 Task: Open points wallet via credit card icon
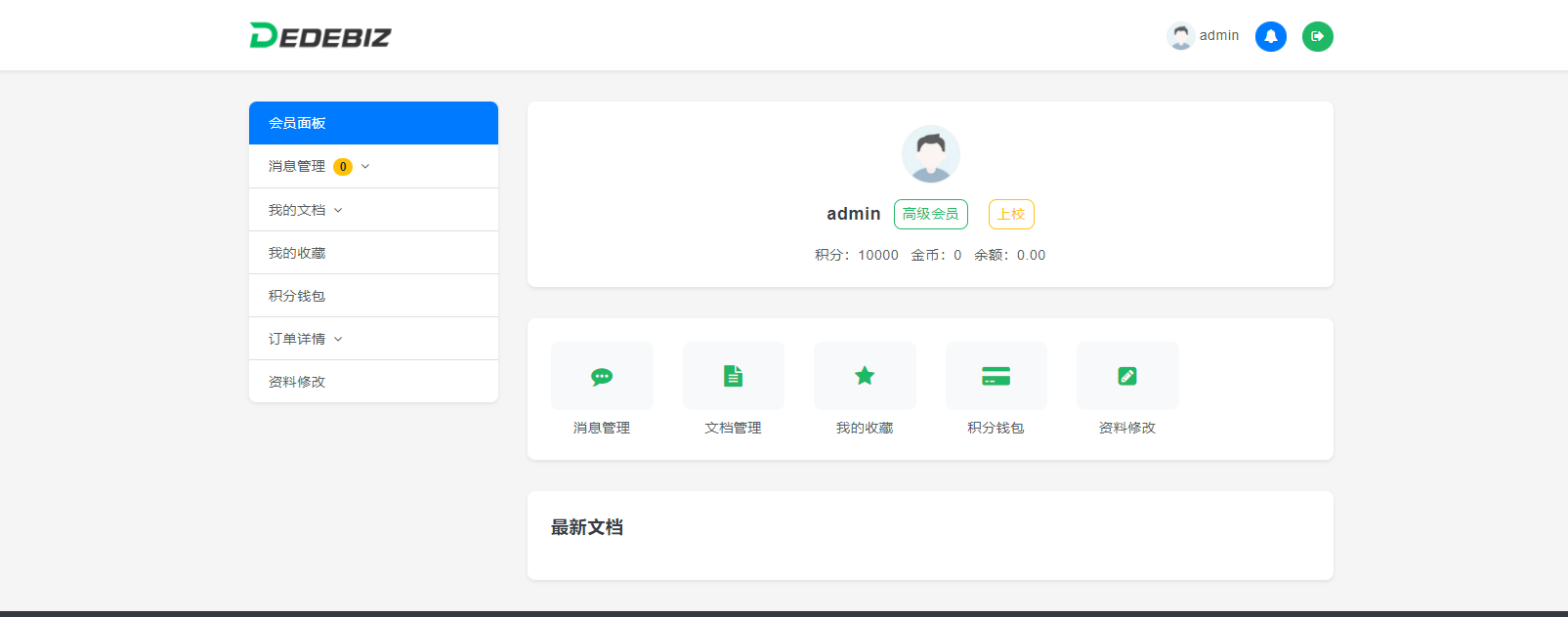click(x=996, y=376)
